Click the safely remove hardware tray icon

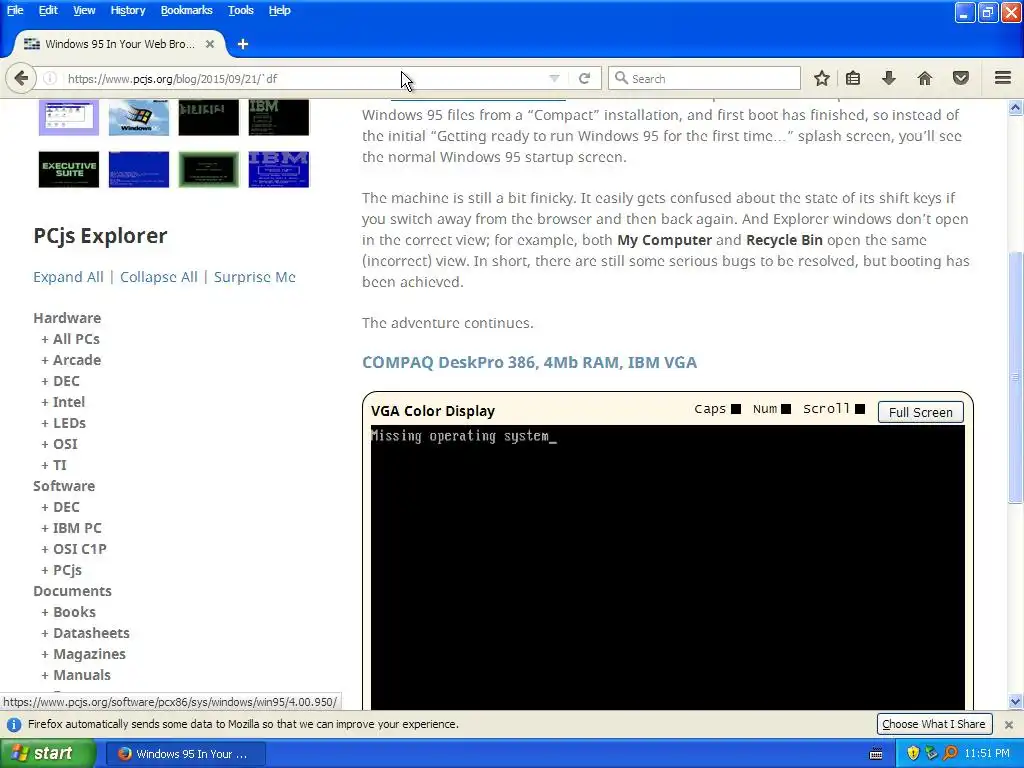931,754
